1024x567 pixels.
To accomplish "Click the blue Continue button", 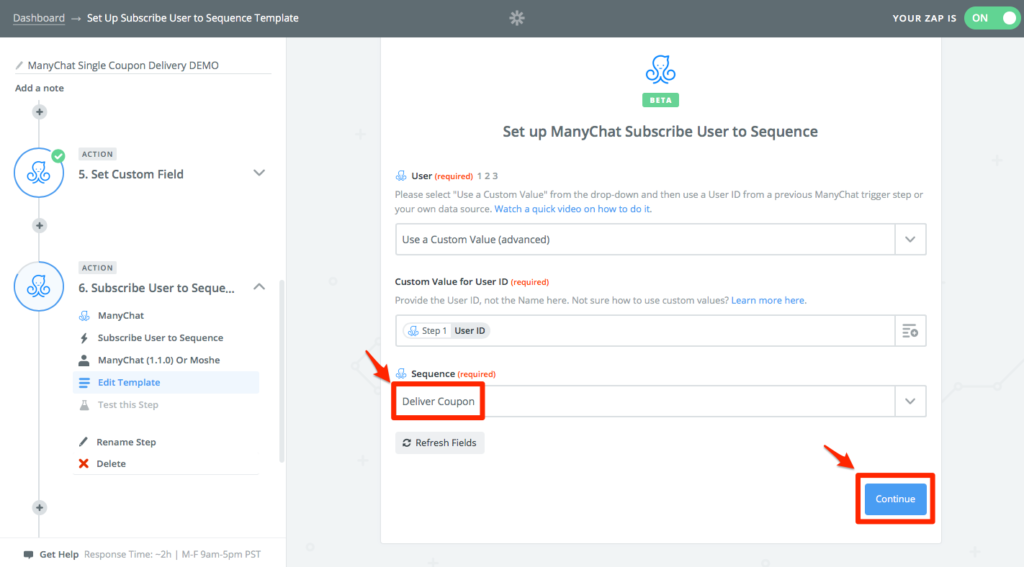I will (x=895, y=498).
